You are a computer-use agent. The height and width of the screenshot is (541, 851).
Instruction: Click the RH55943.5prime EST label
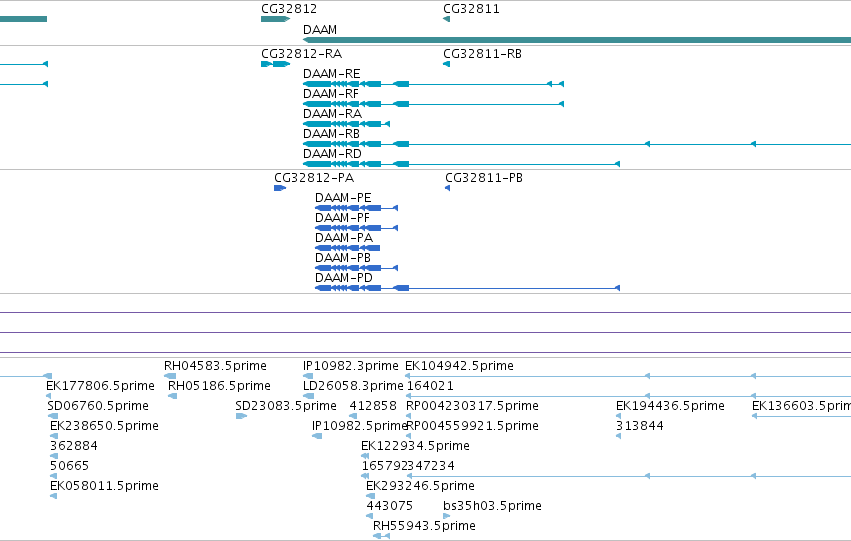[x=424, y=527]
